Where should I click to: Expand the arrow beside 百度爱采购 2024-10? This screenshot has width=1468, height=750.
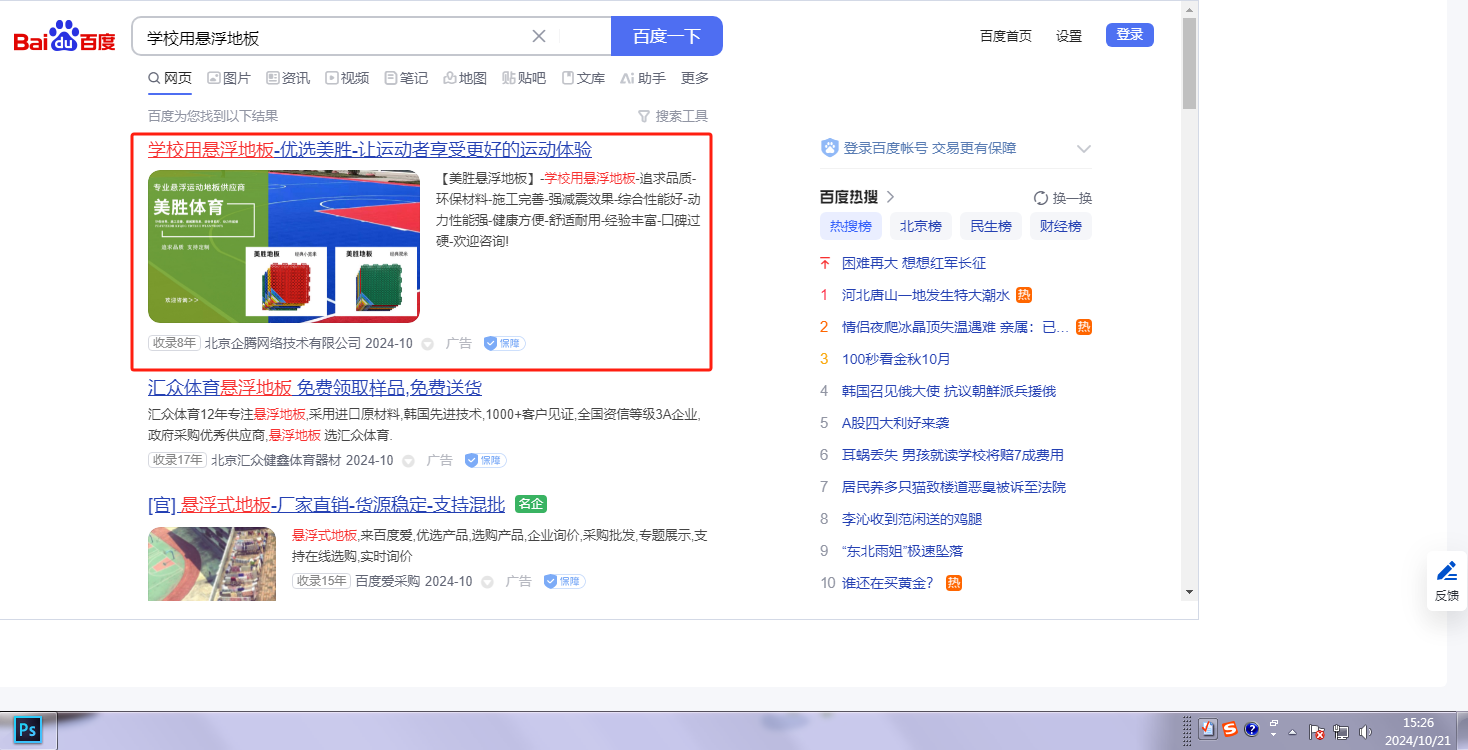pos(487,582)
